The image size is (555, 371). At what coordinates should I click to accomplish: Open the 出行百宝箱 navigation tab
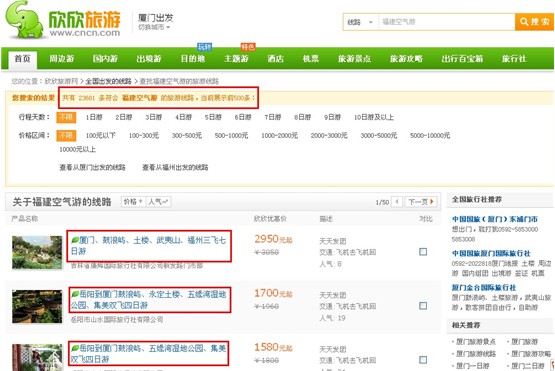point(462,59)
